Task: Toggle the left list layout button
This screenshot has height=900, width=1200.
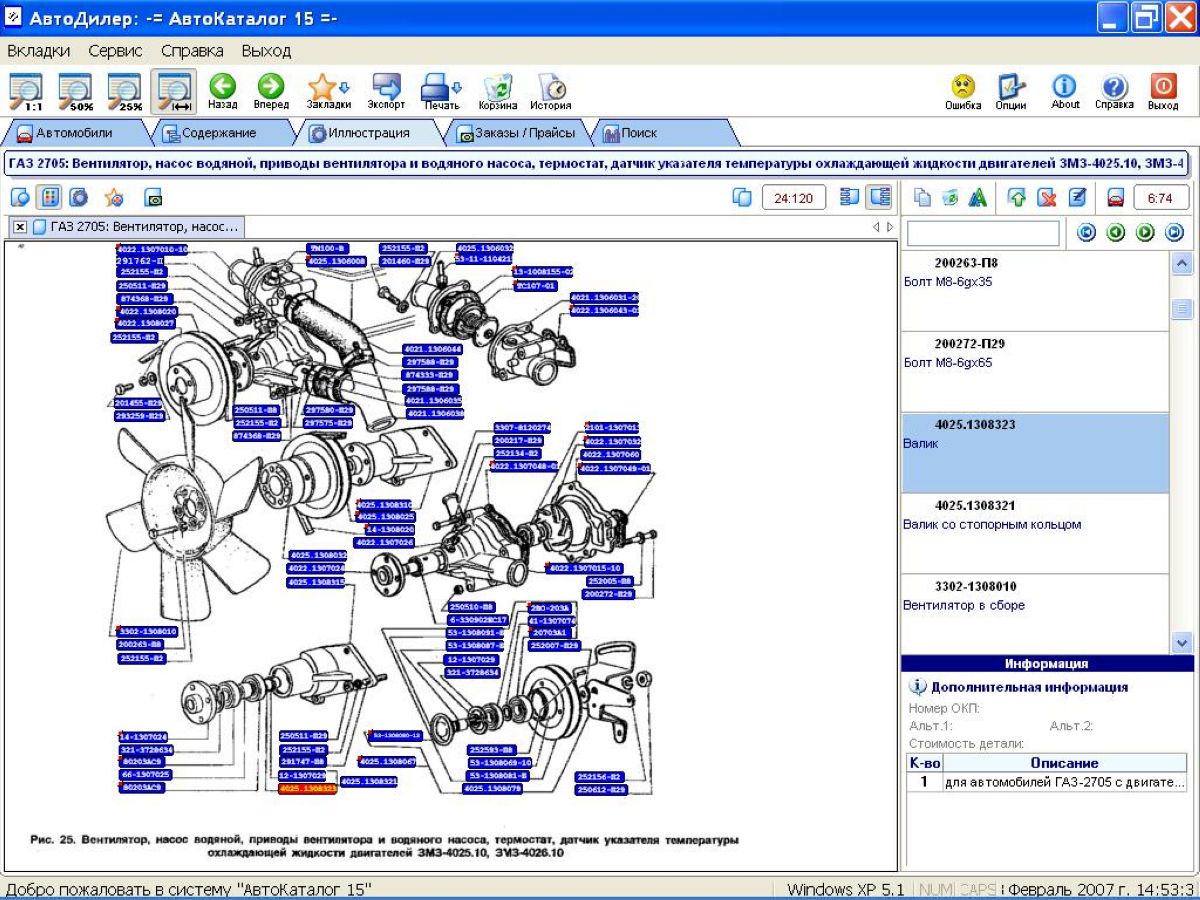Action: click(850, 197)
